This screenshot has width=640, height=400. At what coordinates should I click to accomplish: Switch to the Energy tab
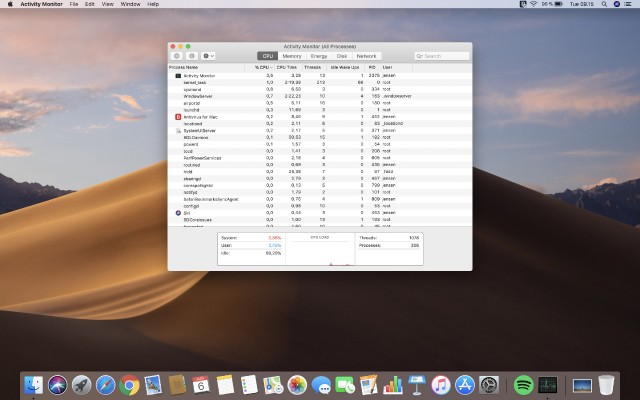(x=319, y=56)
